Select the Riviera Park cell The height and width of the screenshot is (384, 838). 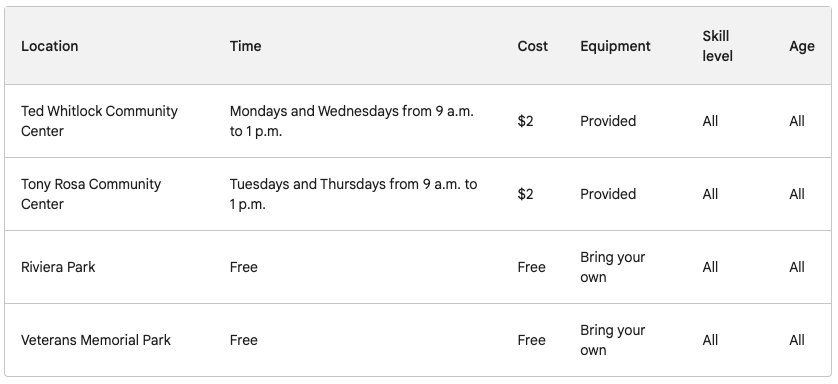coord(58,267)
